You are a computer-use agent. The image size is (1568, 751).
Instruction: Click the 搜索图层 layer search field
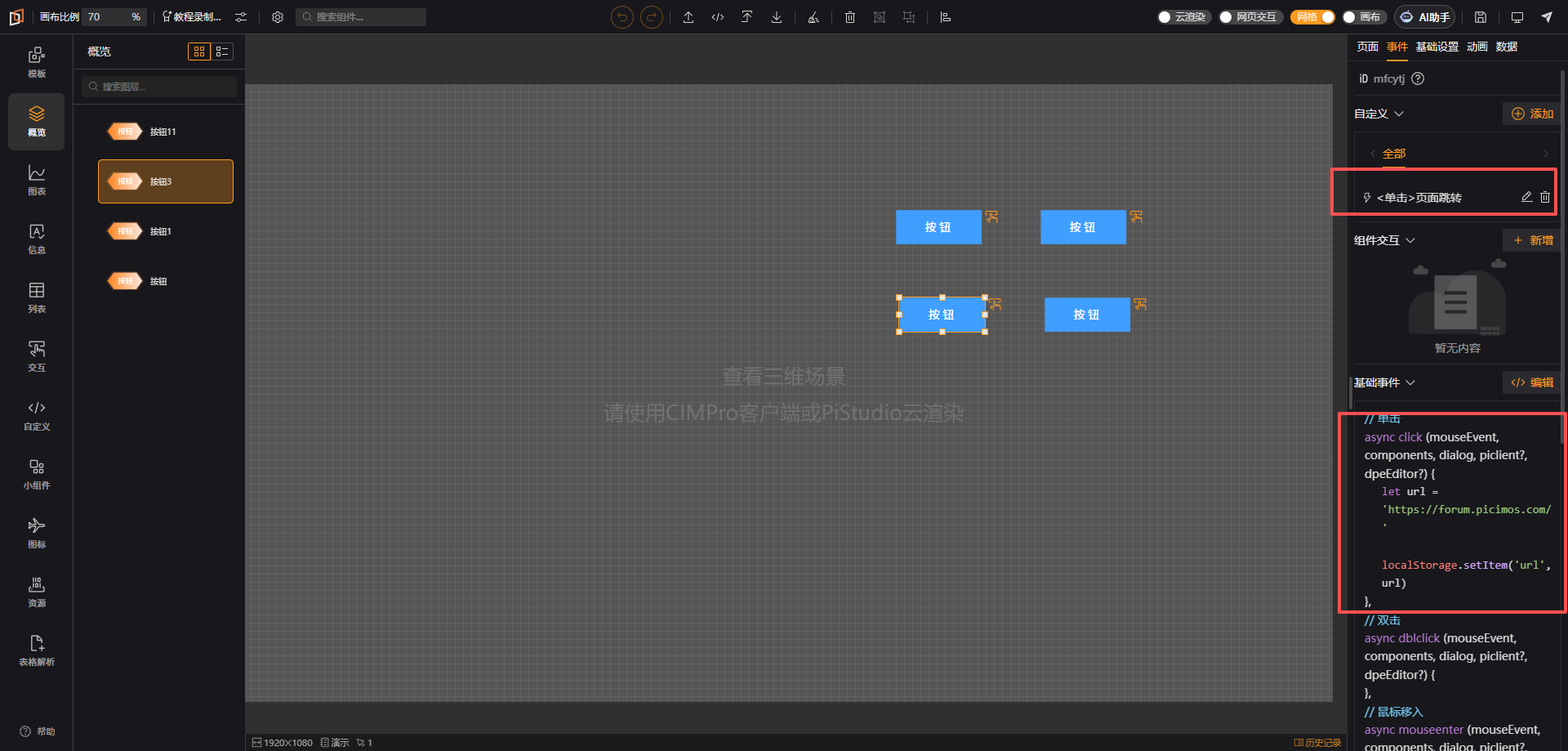tap(159, 87)
